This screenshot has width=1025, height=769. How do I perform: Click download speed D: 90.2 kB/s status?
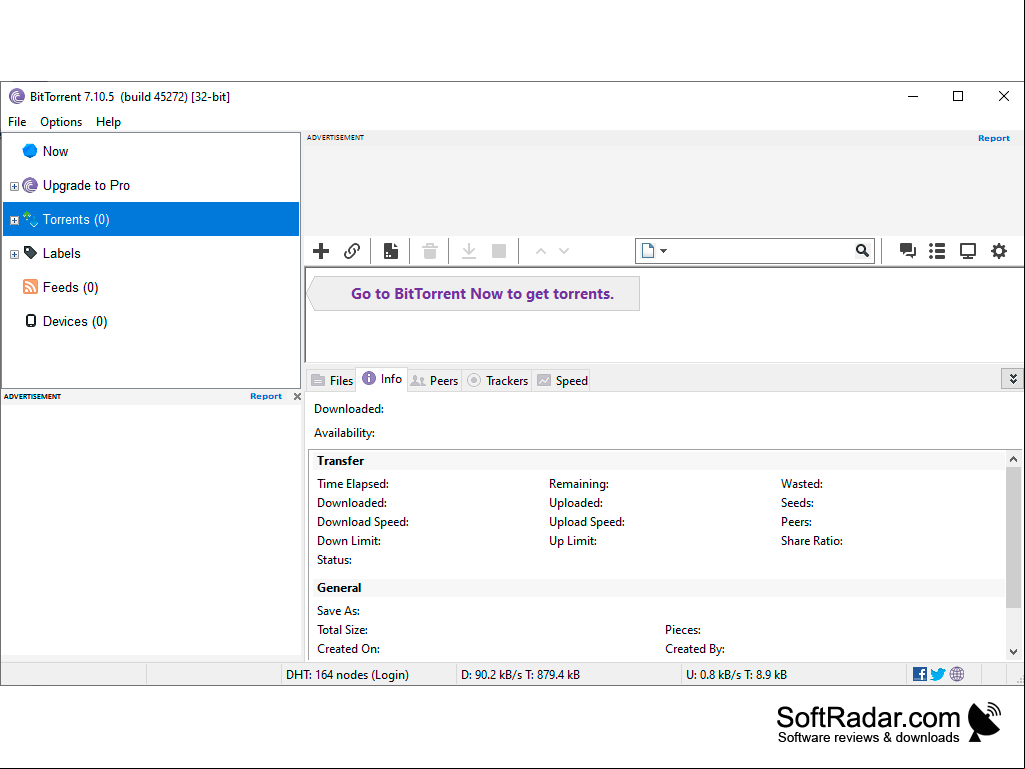pos(520,674)
